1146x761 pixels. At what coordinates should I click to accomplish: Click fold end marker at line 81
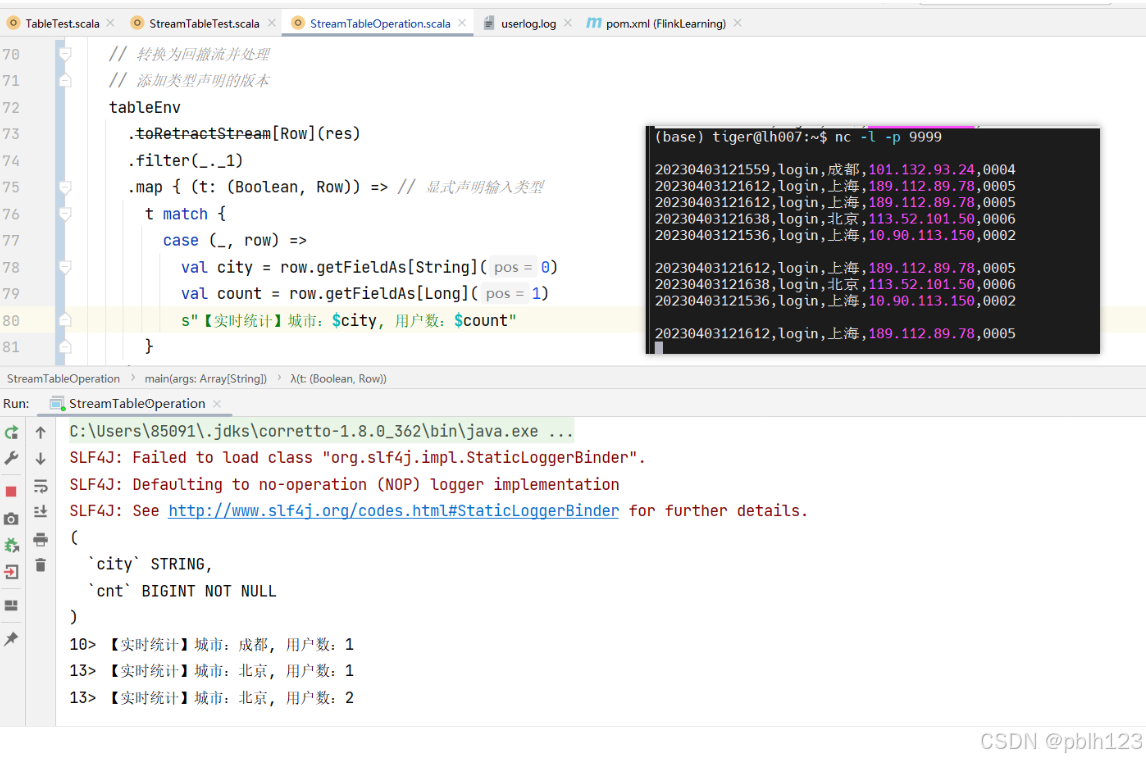(65, 347)
